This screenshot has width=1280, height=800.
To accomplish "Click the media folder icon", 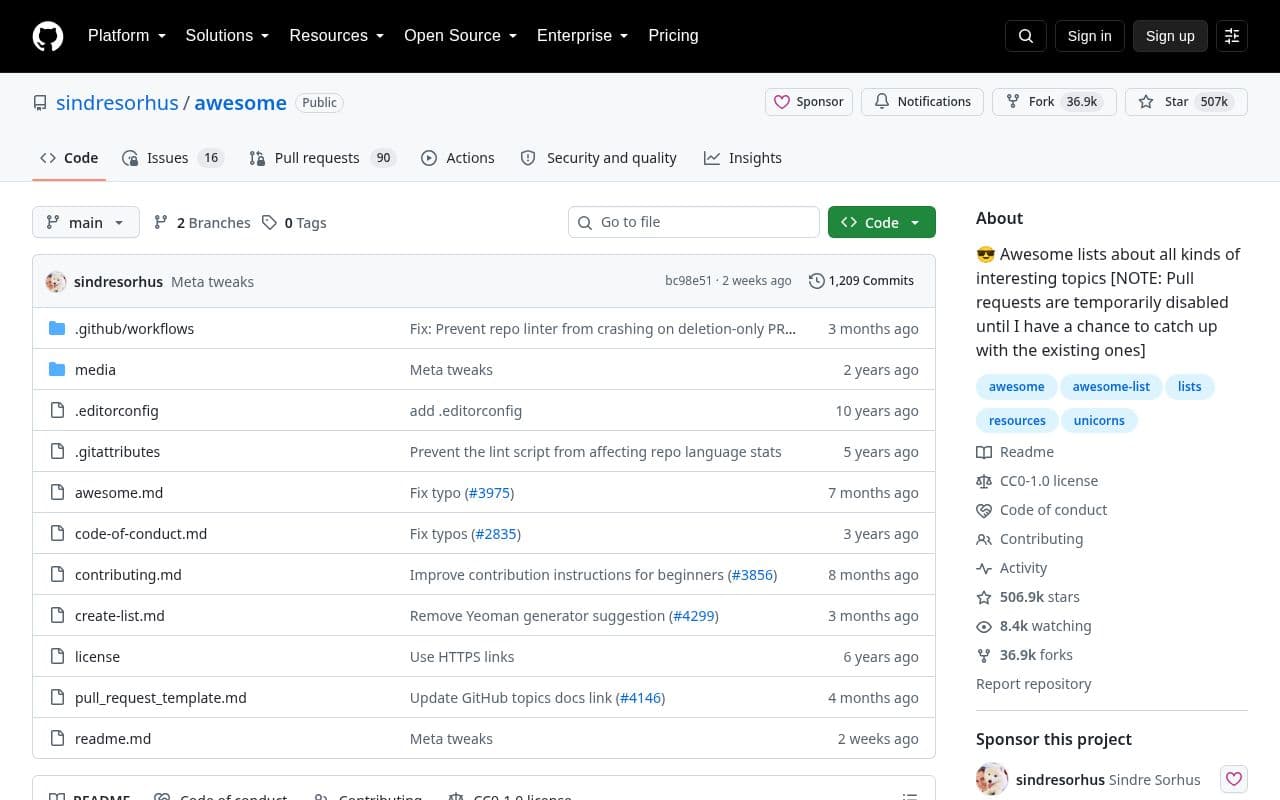I will coord(57,370).
